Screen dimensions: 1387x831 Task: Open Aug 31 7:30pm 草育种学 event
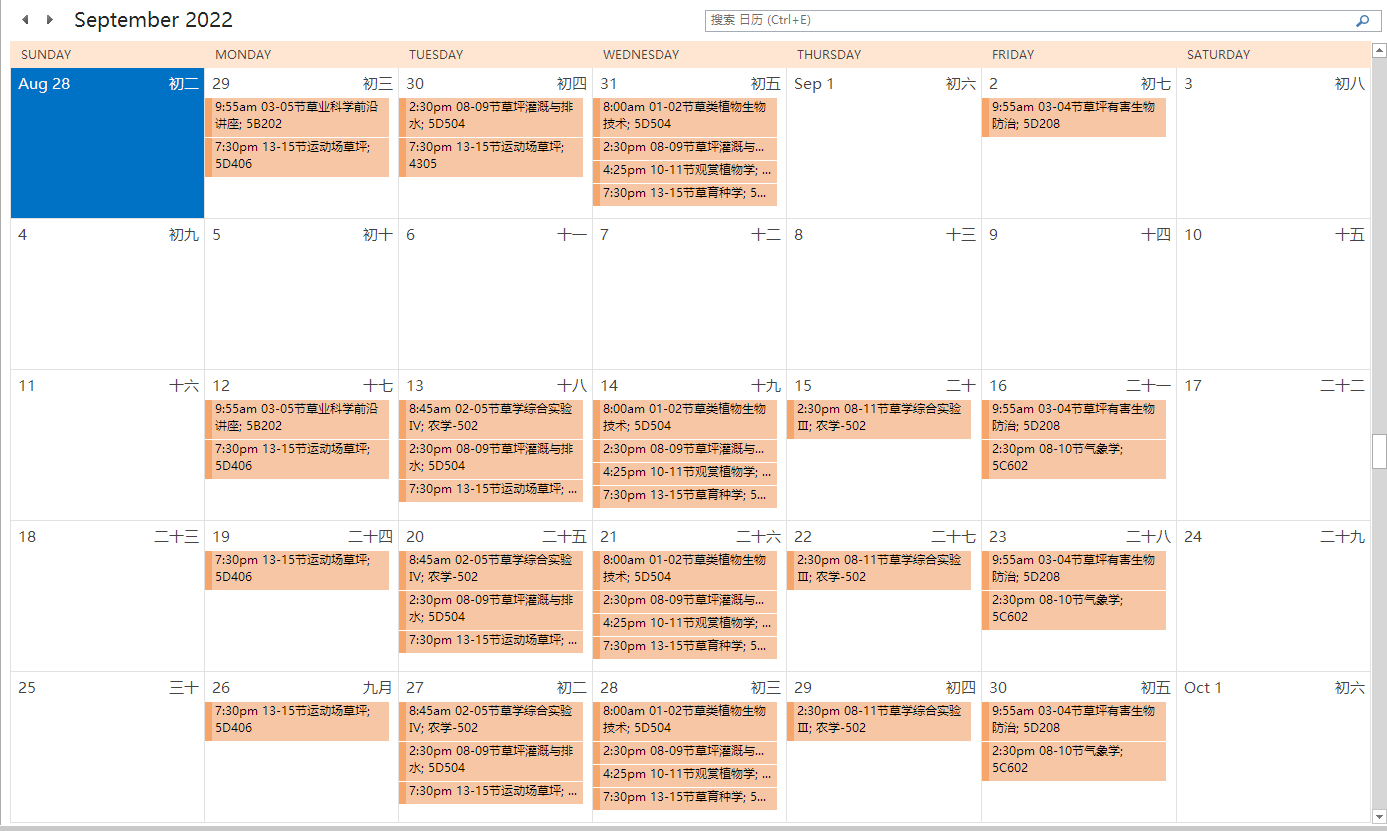685,194
